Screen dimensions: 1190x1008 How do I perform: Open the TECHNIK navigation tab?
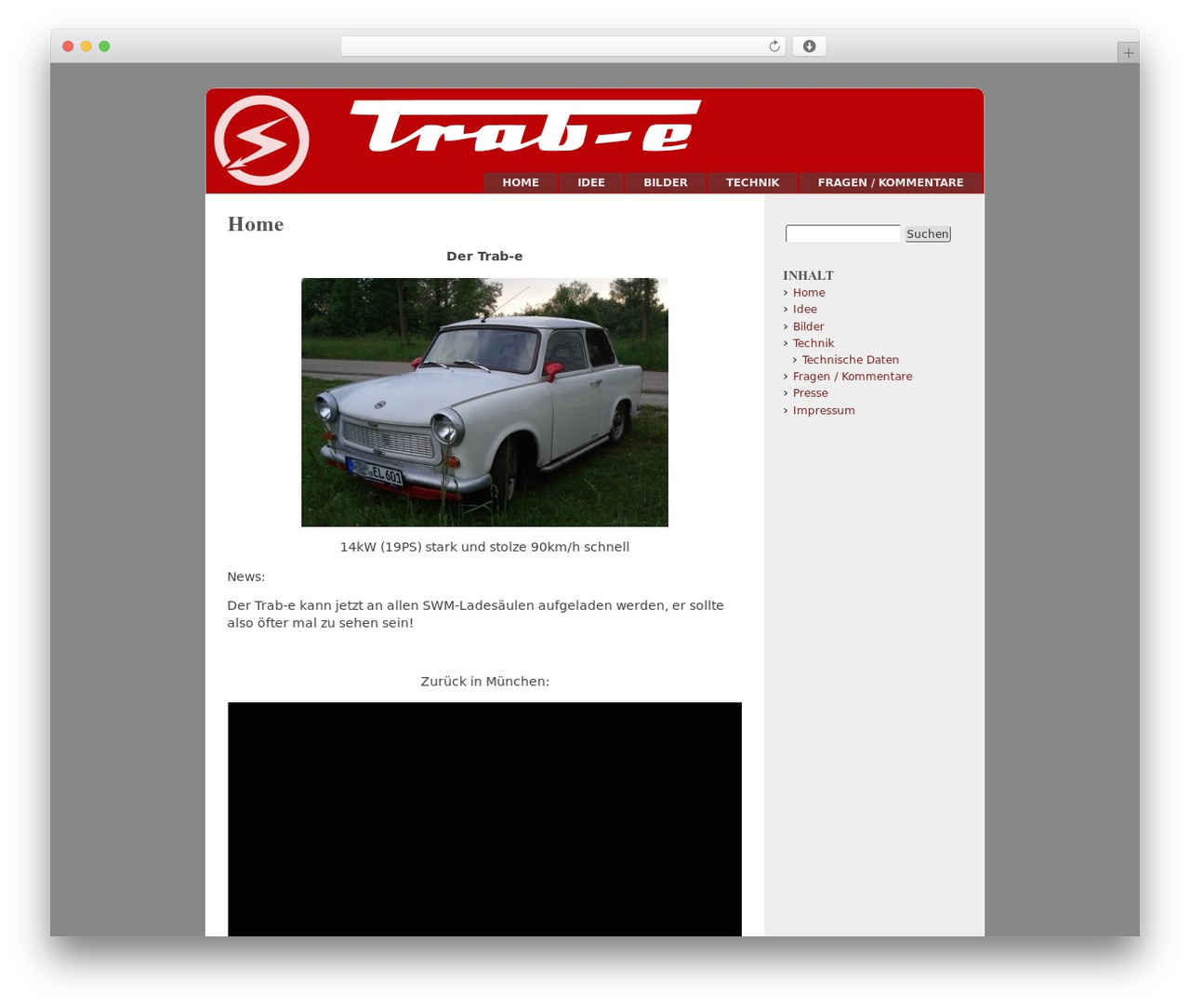(x=753, y=182)
